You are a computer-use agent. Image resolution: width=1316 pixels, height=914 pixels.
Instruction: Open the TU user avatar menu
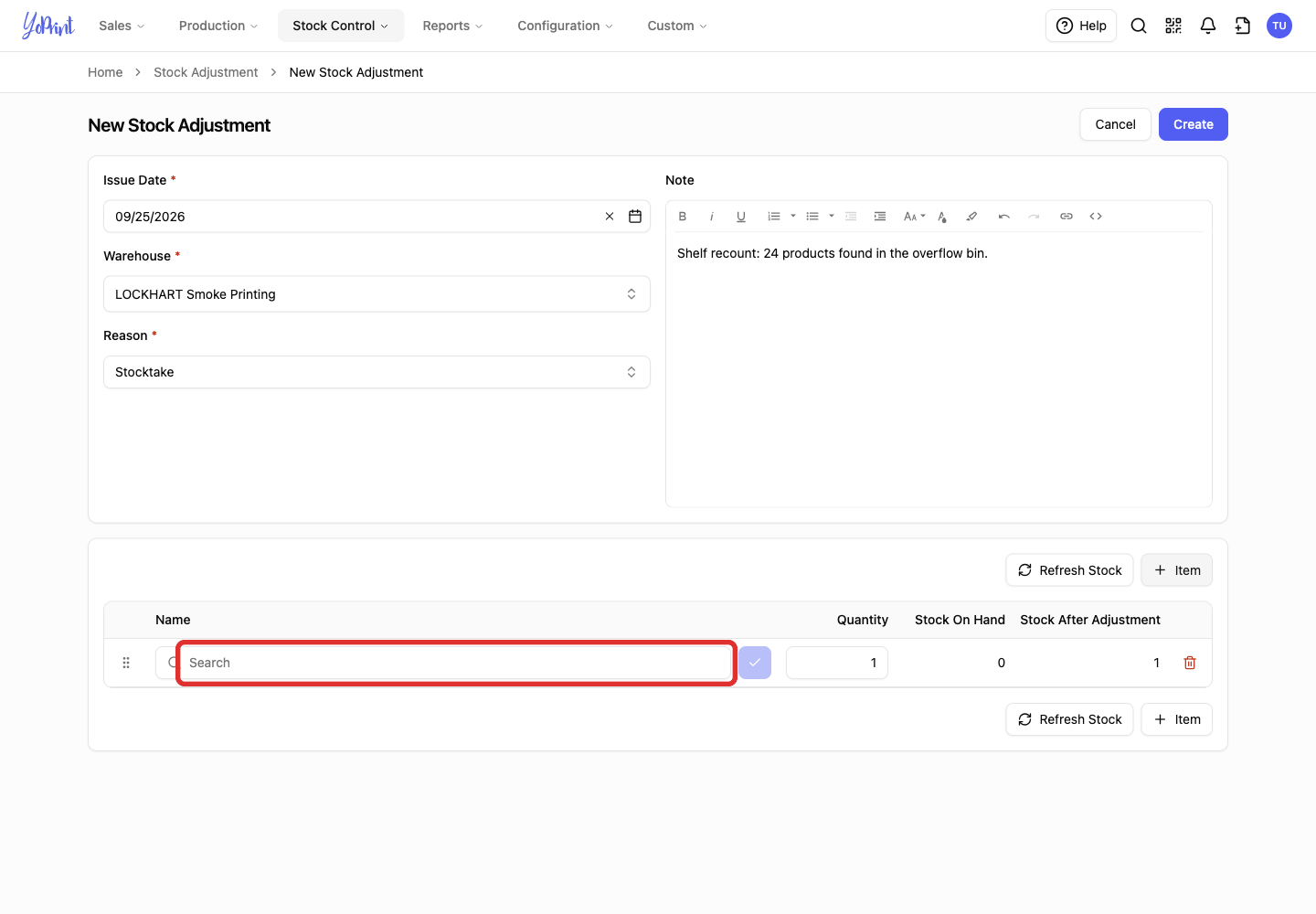point(1279,26)
